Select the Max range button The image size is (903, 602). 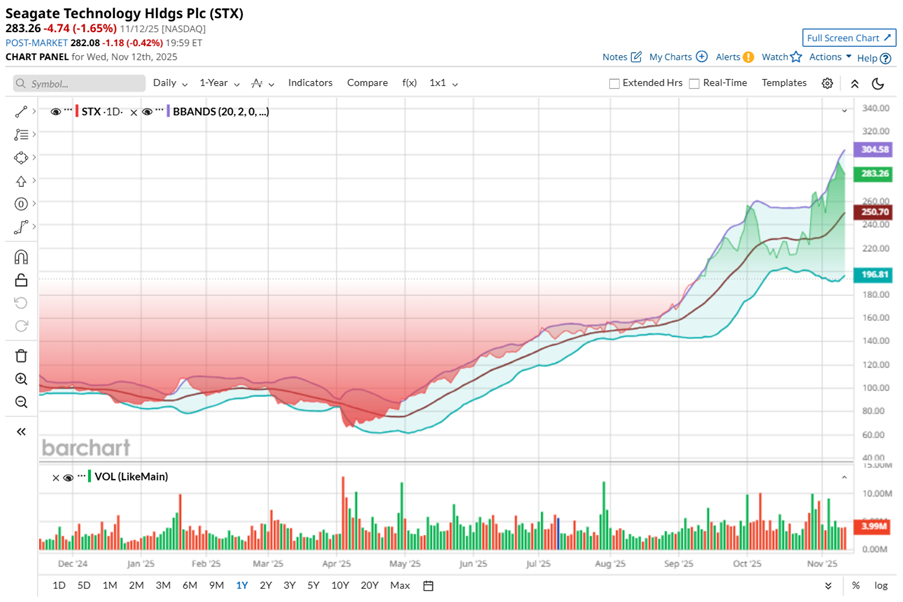pyautogui.click(x=400, y=585)
